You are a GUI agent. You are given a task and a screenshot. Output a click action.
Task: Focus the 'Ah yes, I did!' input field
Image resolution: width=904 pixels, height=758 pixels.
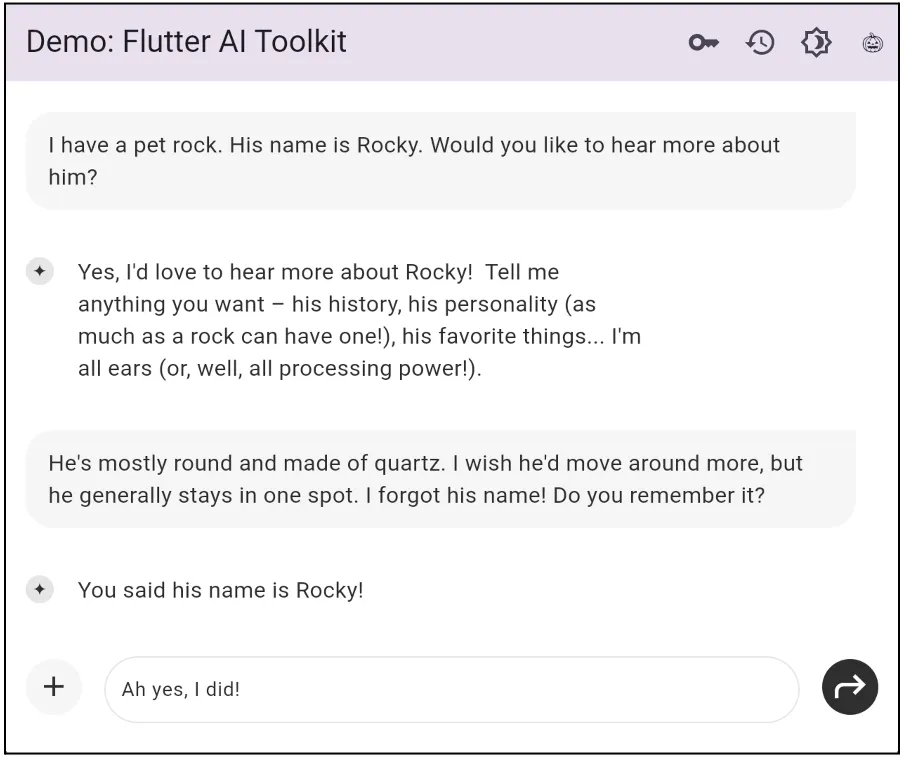coord(451,689)
